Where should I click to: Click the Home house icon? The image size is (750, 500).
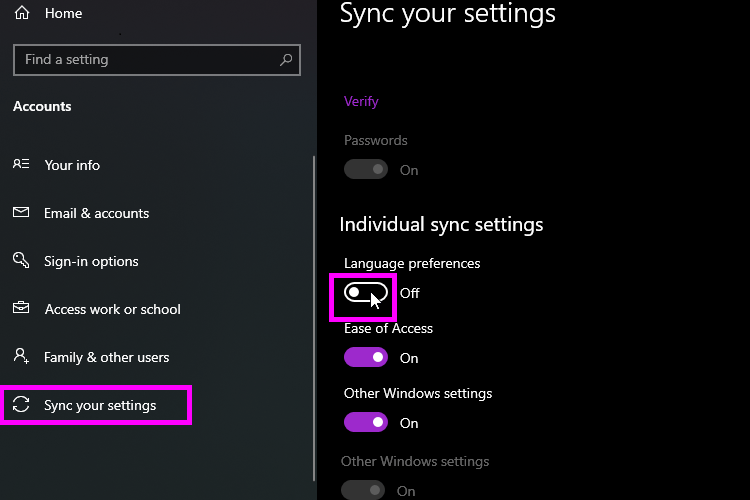(22, 12)
